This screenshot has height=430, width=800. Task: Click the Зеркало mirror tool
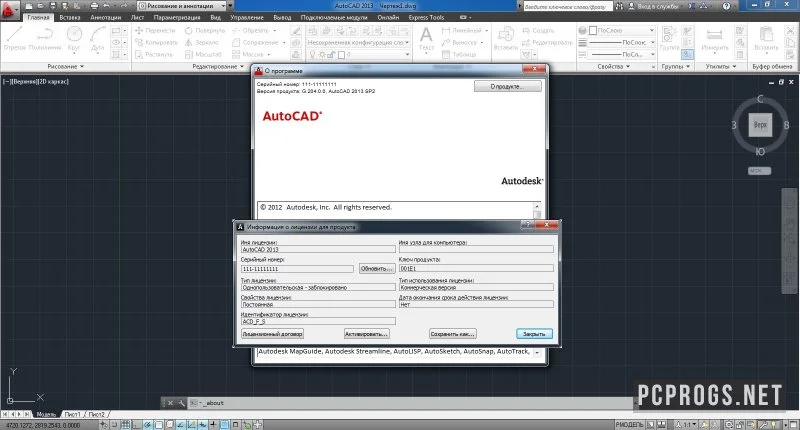[202, 42]
